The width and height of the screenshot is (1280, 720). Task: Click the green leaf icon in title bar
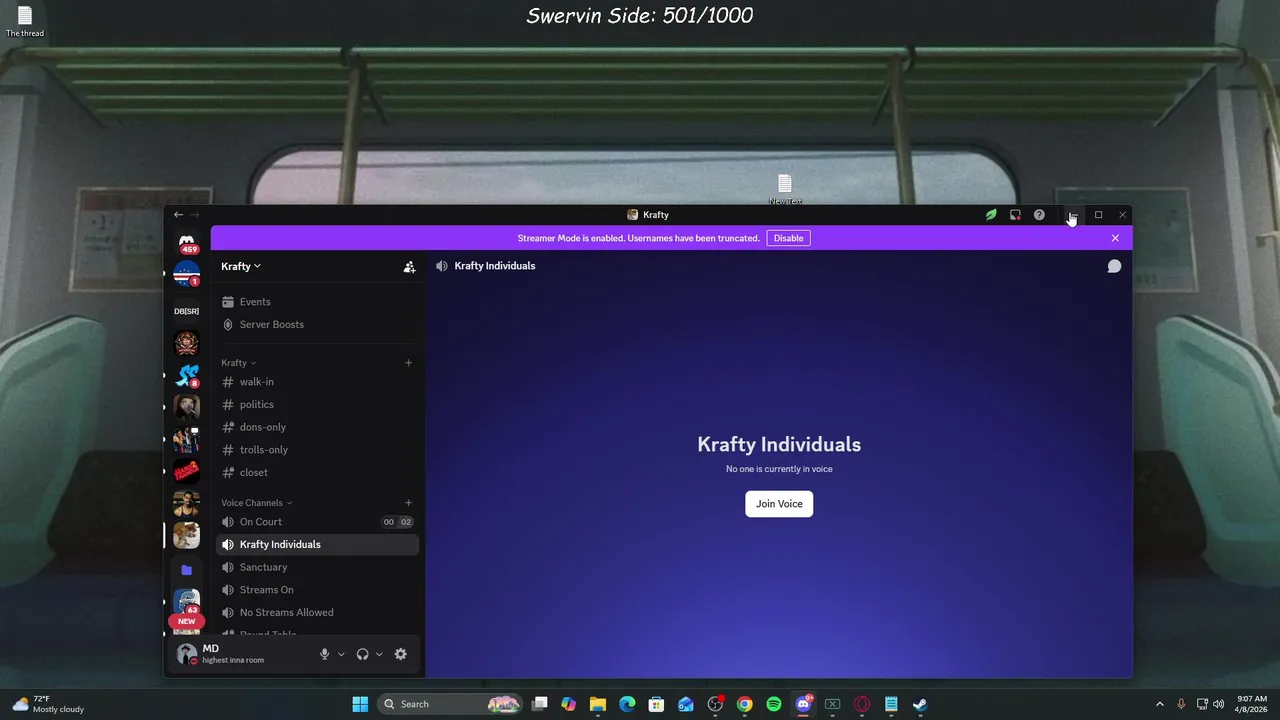click(991, 215)
